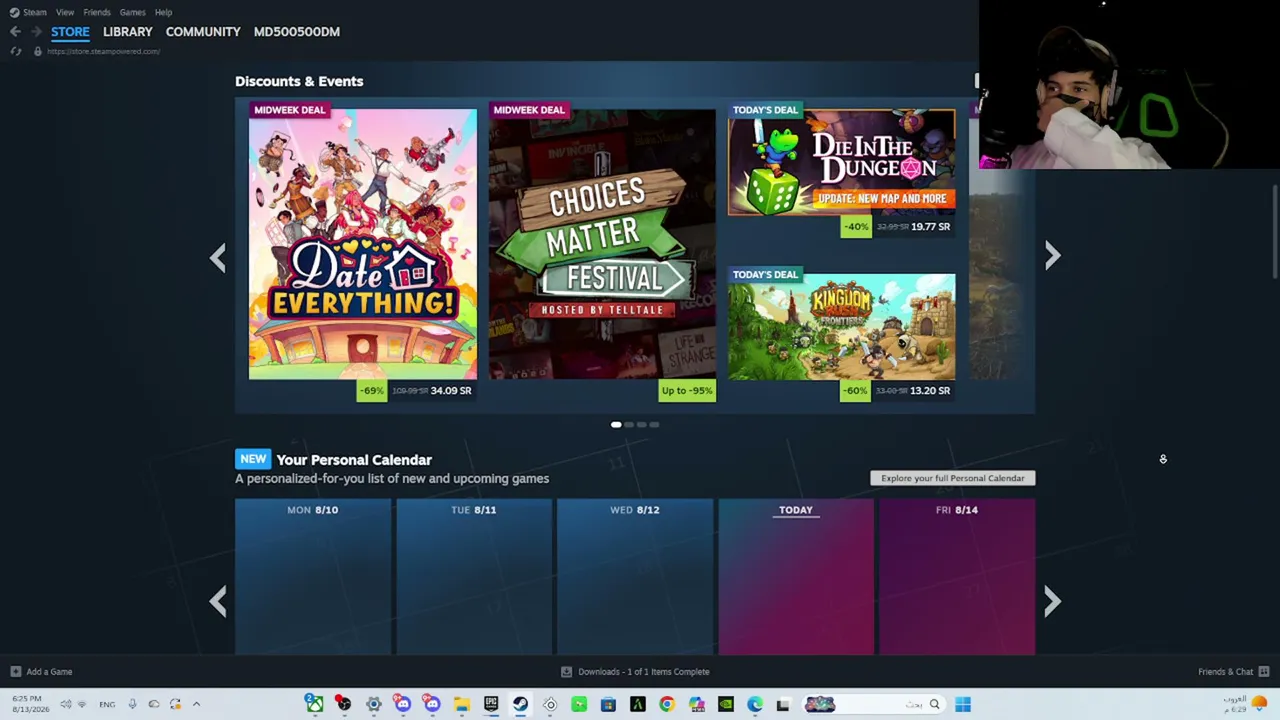Open File Explorer from the taskbar

click(461, 704)
